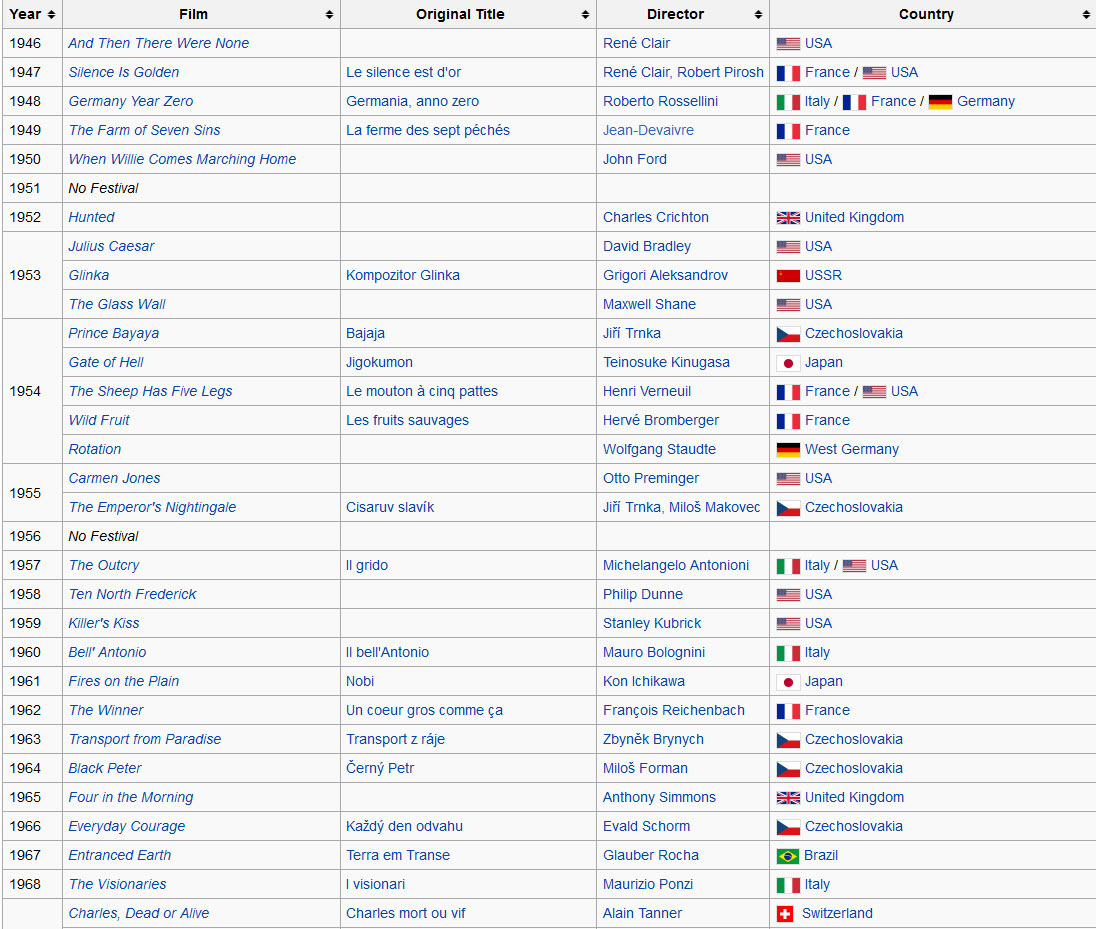Open Michelangelo Antonioni's page
The image size is (1096, 929).
675,565
